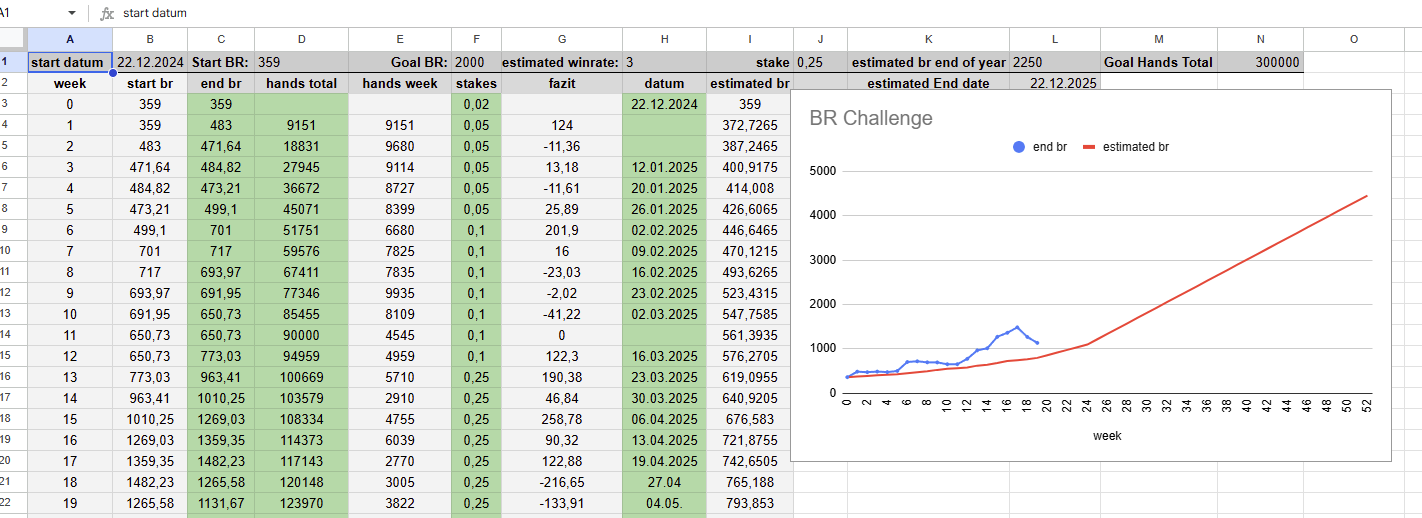
Task: Select column A header
Action: coord(70,39)
